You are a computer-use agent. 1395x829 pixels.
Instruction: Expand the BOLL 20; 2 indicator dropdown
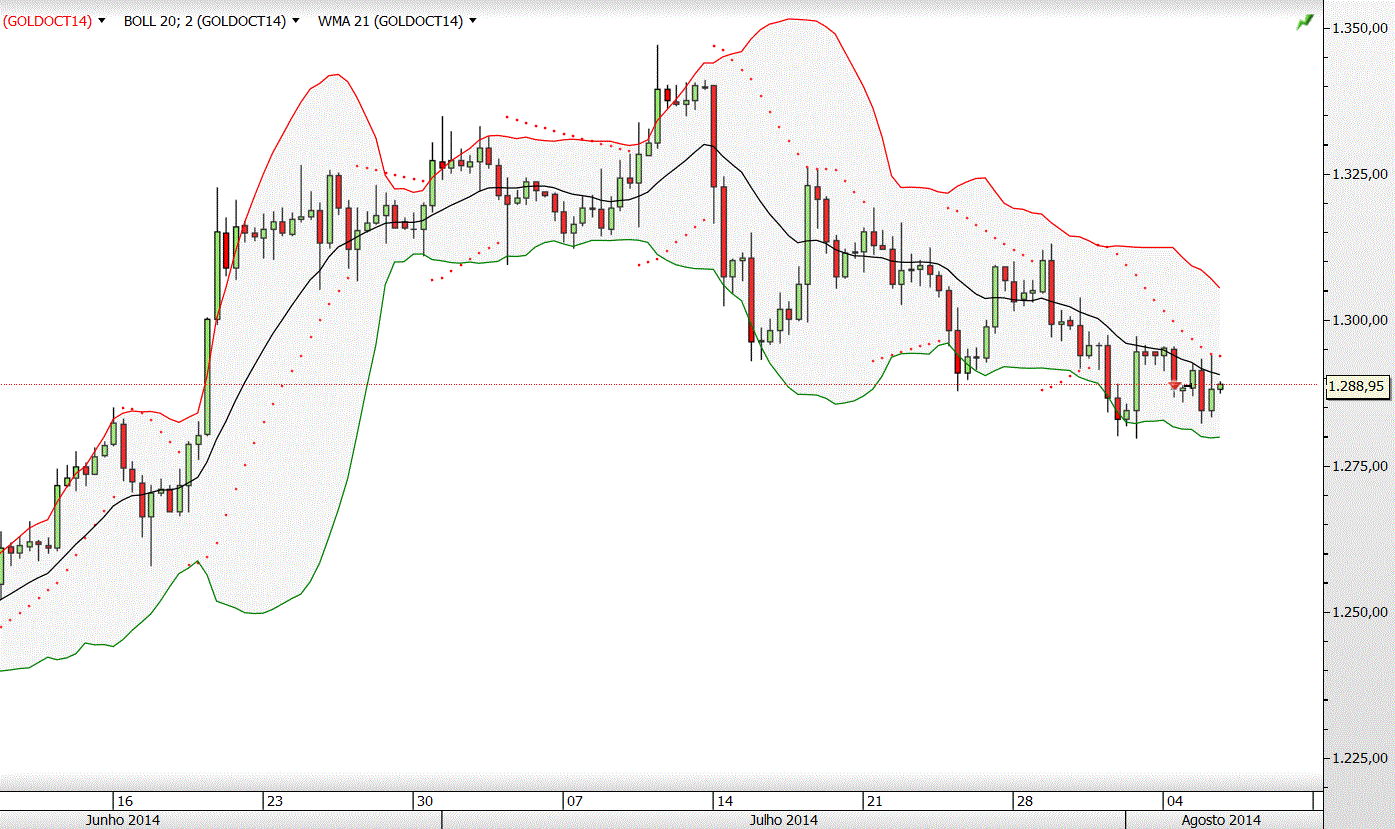296,21
